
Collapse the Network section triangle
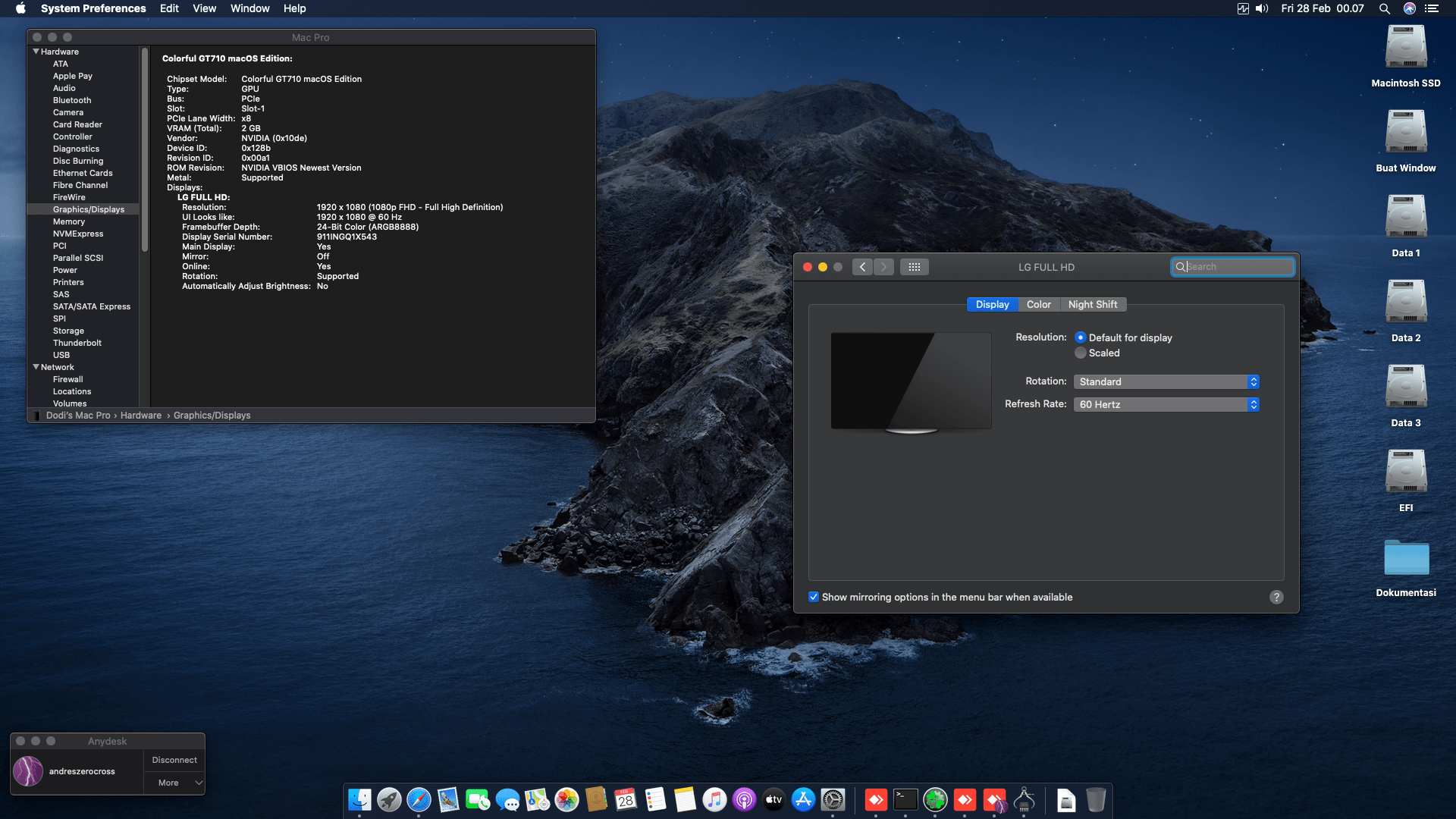coord(36,367)
